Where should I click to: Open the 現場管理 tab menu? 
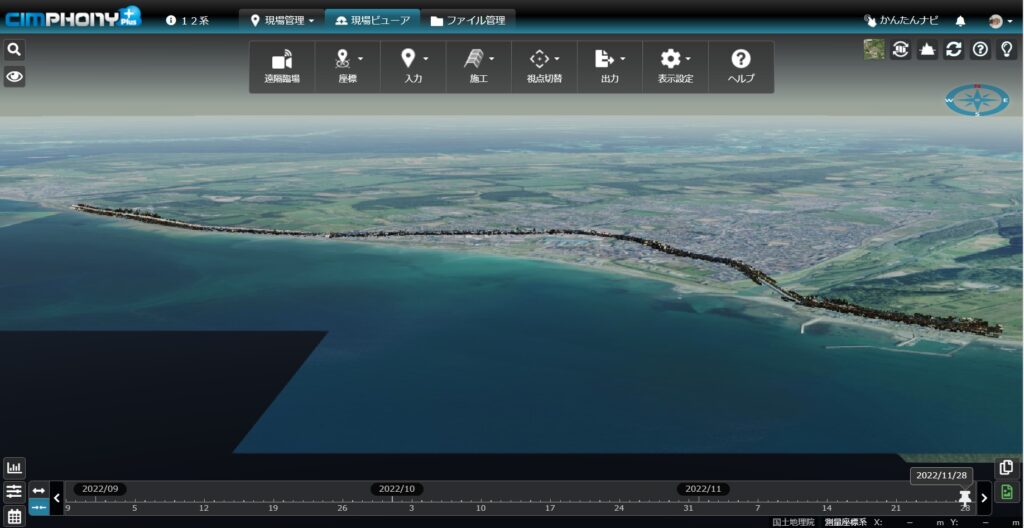pyautogui.click(x=282, y=20)
